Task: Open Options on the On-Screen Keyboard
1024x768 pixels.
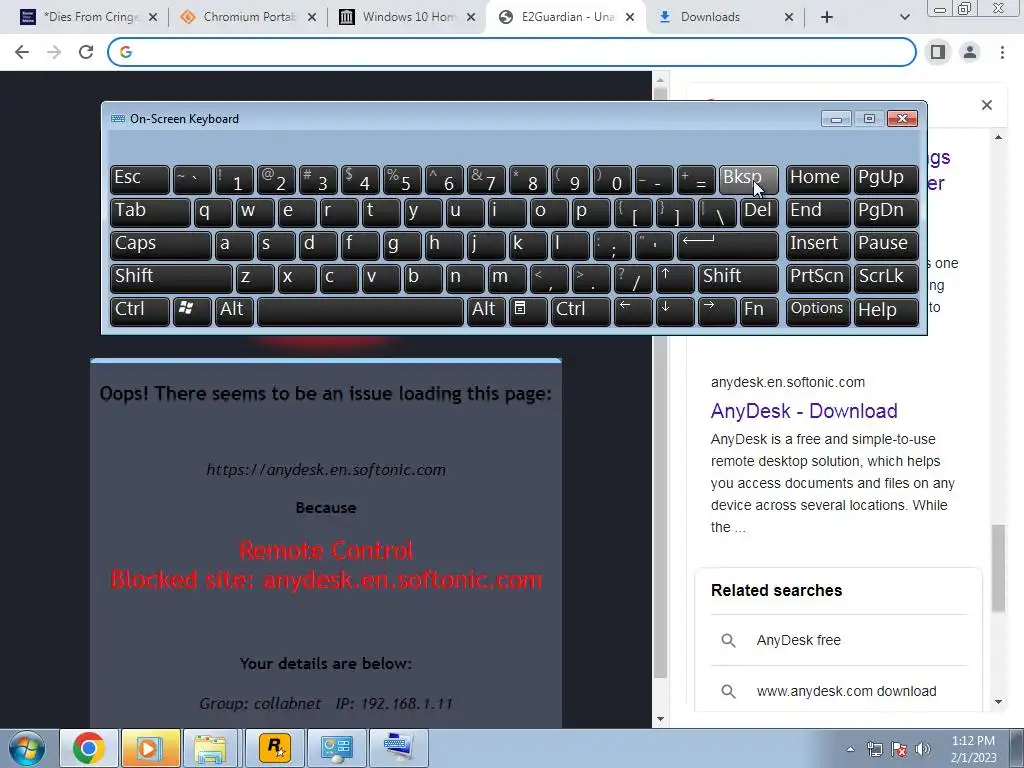Action: pyautogui.click(x=818, y=312)
